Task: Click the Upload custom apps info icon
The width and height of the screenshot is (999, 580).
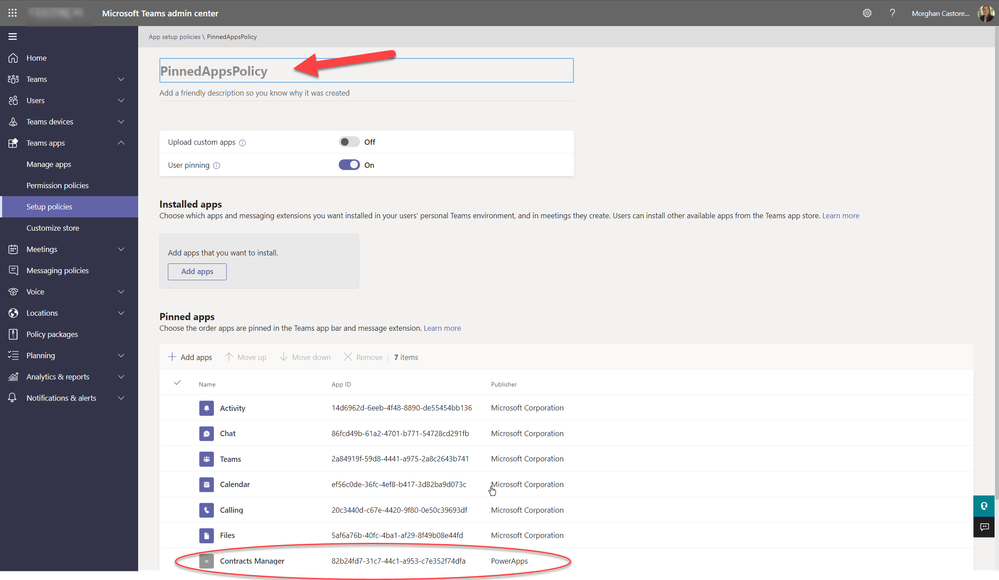Action: point(242,143)
